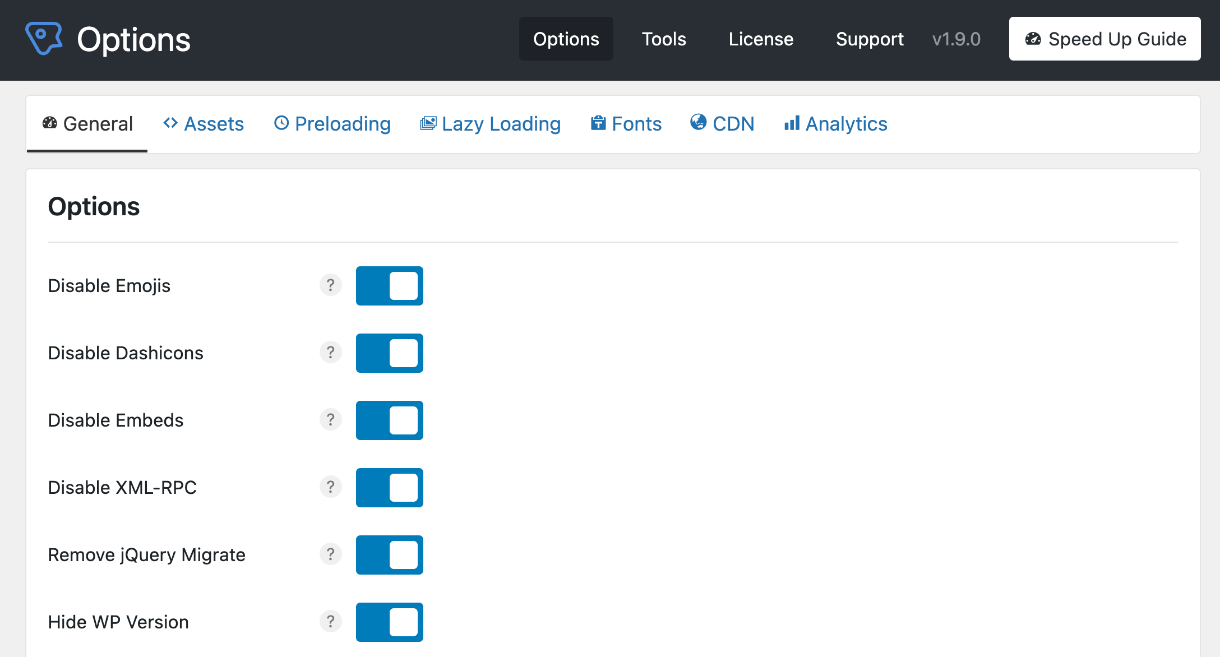Image resolution: width=1220 pixels, height=657 pixels.
Task: Toggle the Disable Embeds switch
Action: [x=390, y=420]
